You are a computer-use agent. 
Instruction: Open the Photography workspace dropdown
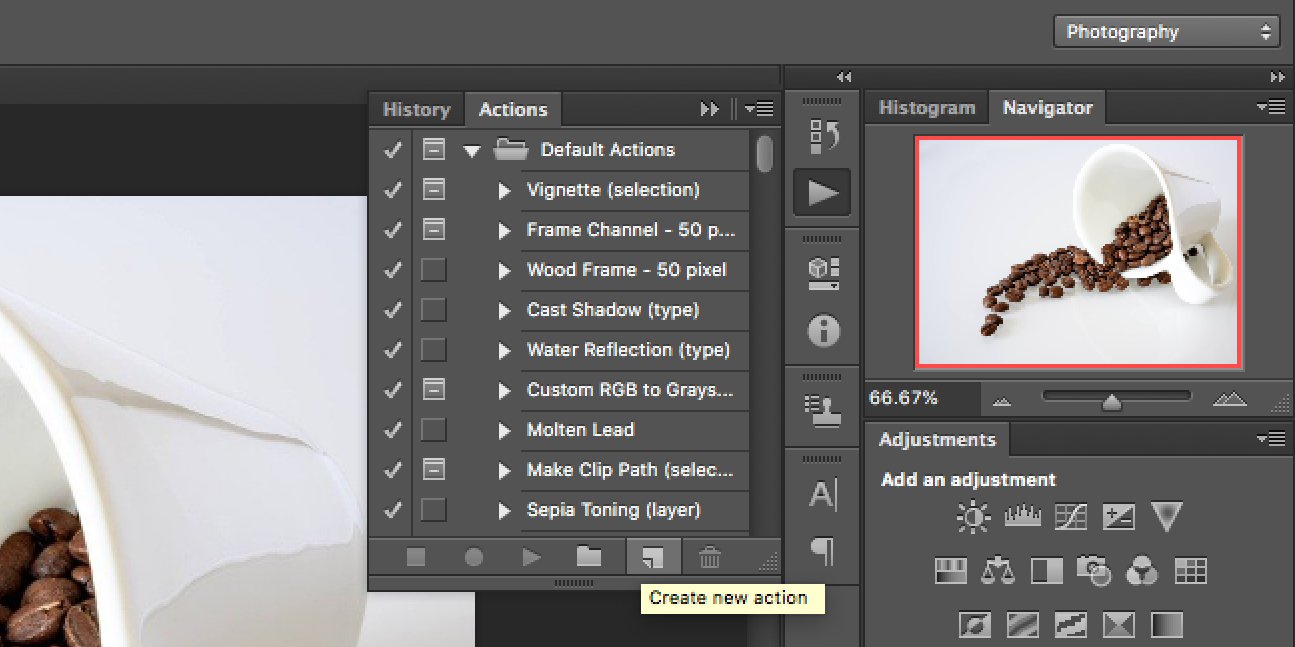pyautogui.click(x=1166, y=31)
